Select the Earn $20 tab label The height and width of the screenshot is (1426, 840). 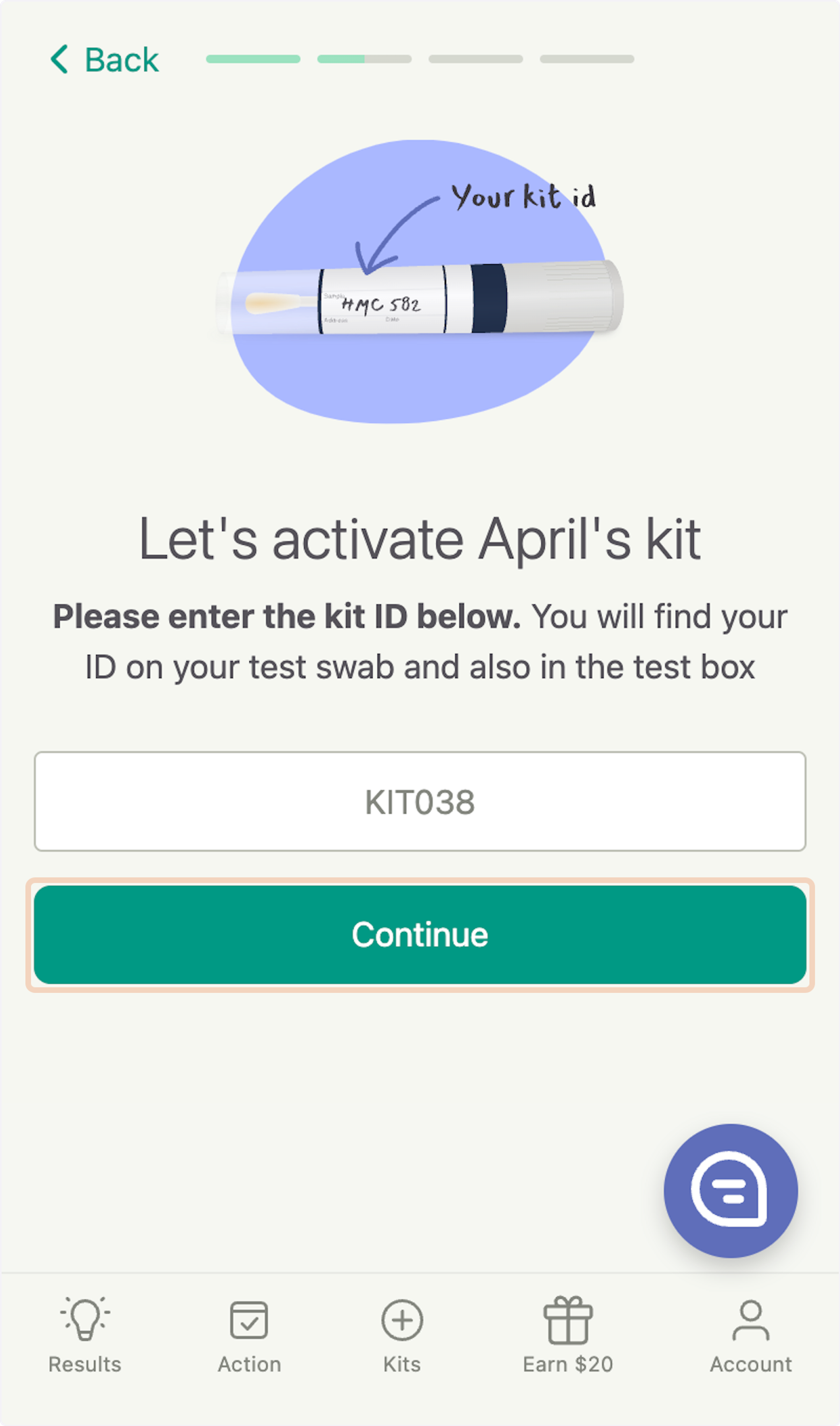568,1364
